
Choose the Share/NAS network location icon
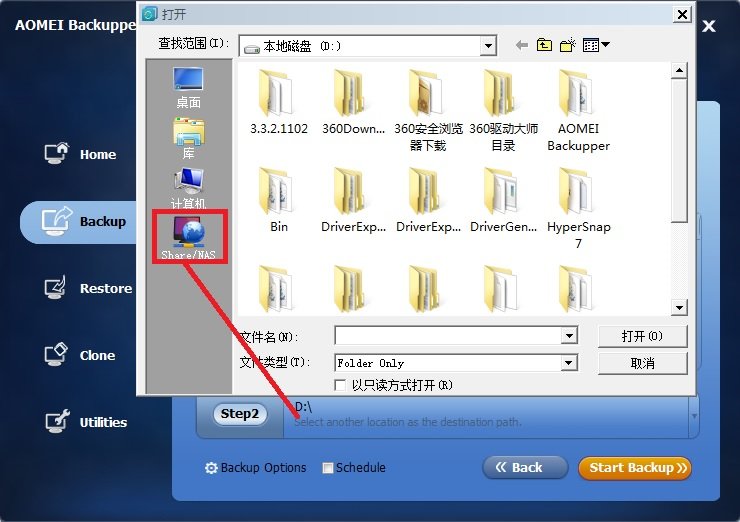click(189, 236)
